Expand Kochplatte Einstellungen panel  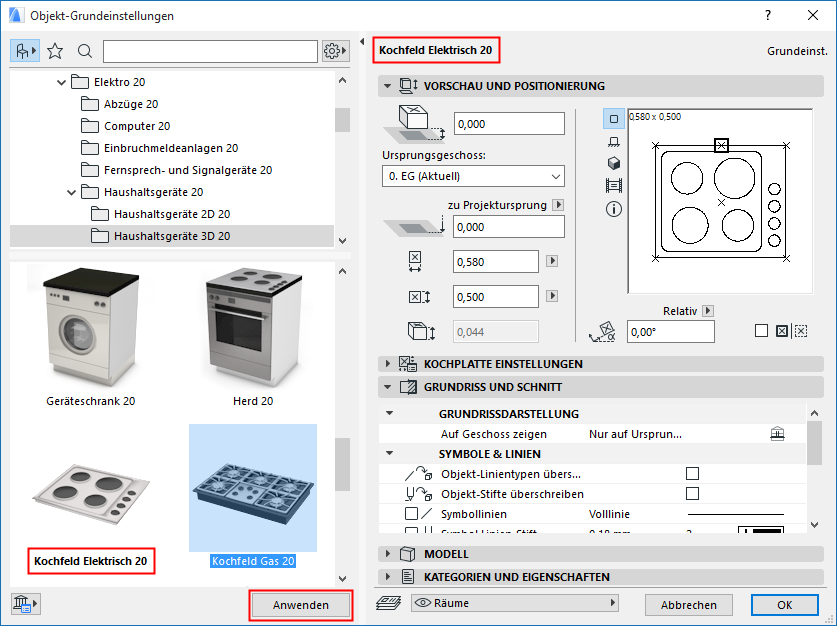[388, 364]
